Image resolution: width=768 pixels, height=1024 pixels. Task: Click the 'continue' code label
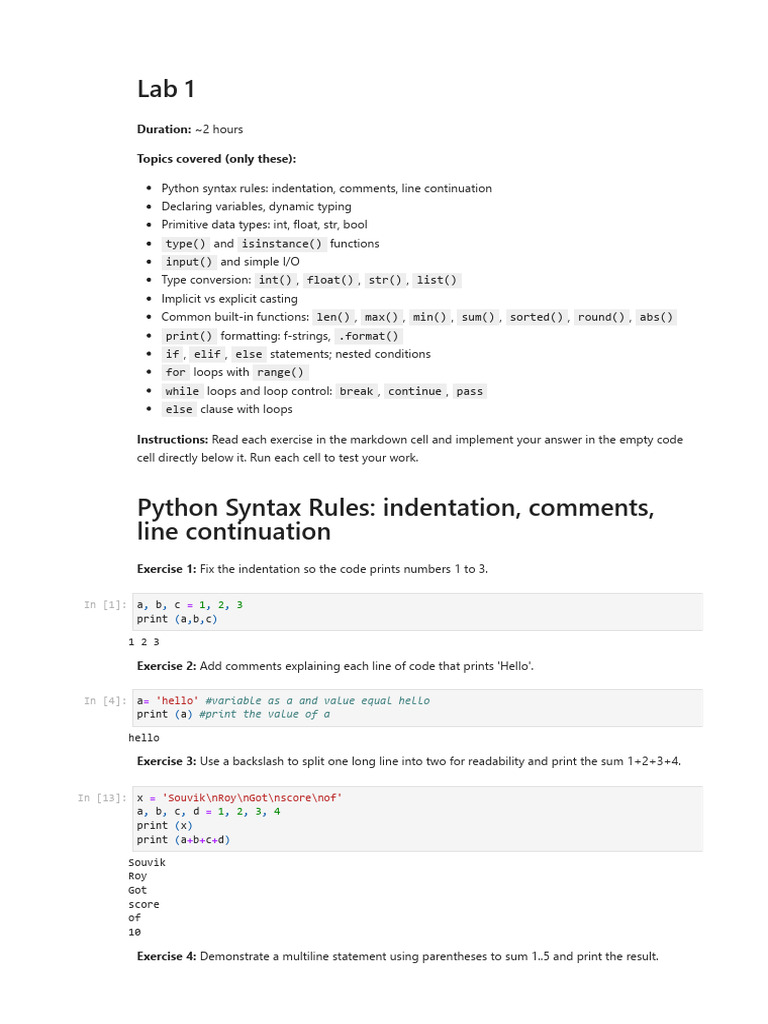[415, 391]
